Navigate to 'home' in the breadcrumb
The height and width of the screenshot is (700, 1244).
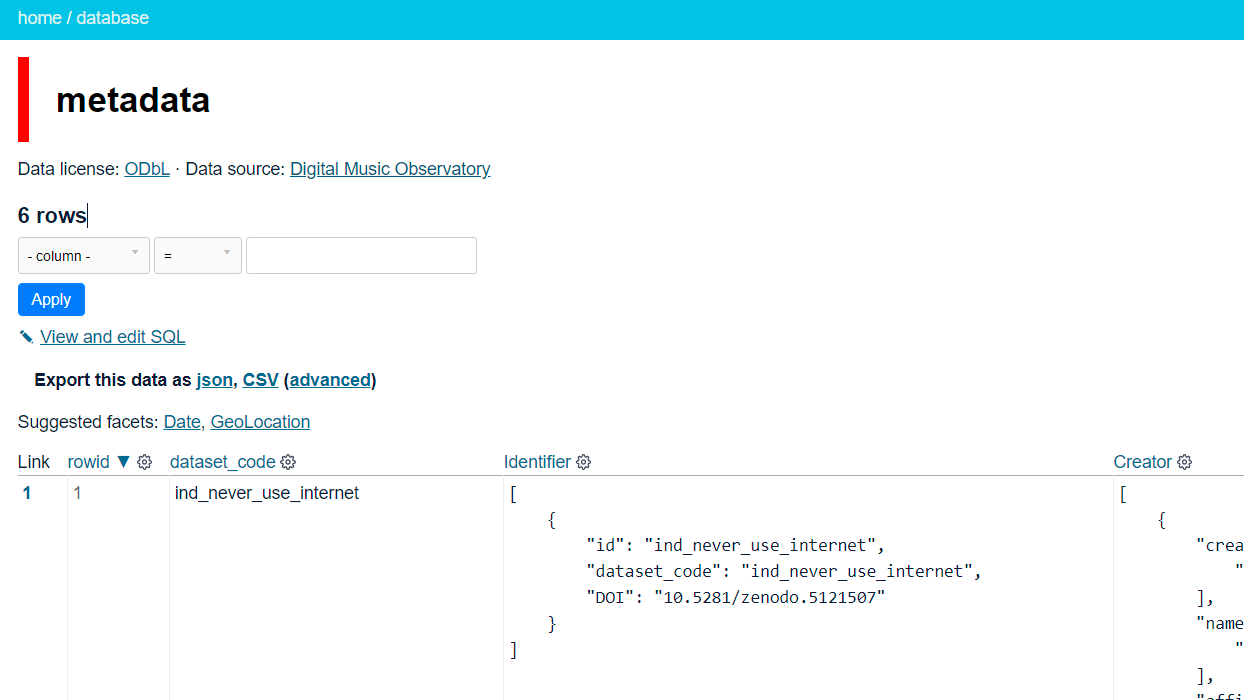(x=39, y=17)
